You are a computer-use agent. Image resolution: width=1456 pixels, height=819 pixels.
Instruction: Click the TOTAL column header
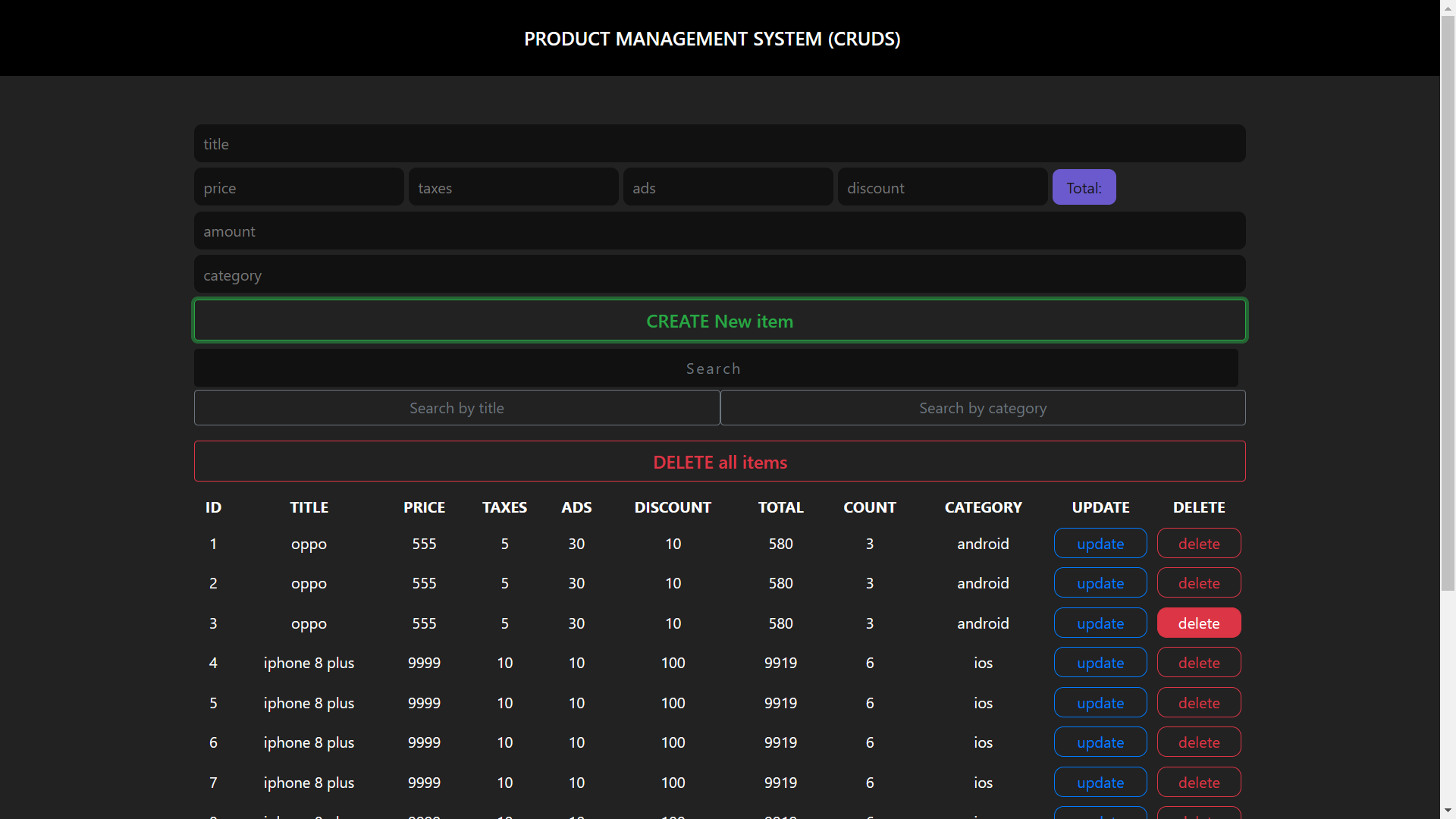tap(780, 507)
